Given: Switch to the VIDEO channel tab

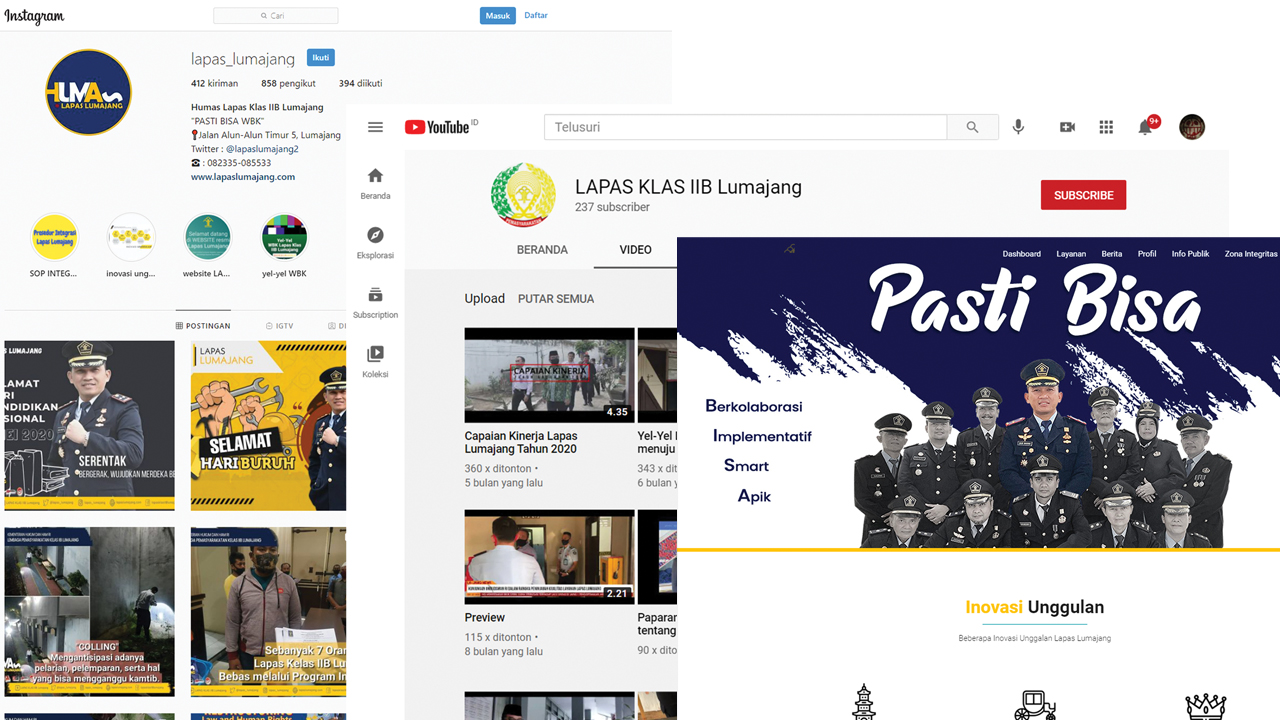Looking at the screenshot, I should point(635,250).
